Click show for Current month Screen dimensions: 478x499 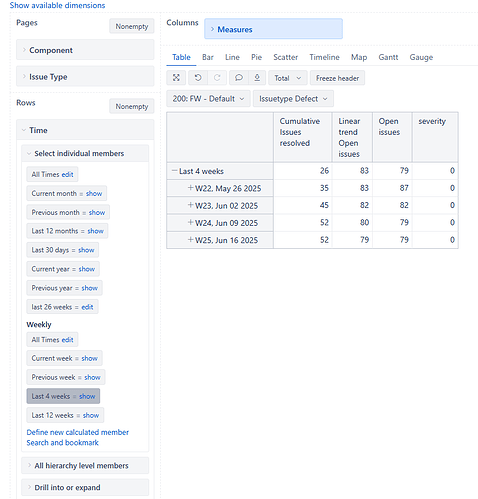94,193
